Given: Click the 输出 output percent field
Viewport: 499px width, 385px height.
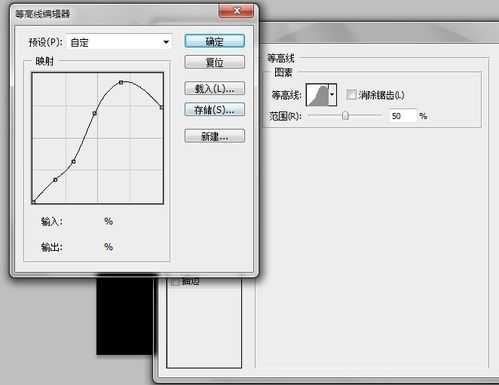Looking at the screenshot, I should (83, 247).
